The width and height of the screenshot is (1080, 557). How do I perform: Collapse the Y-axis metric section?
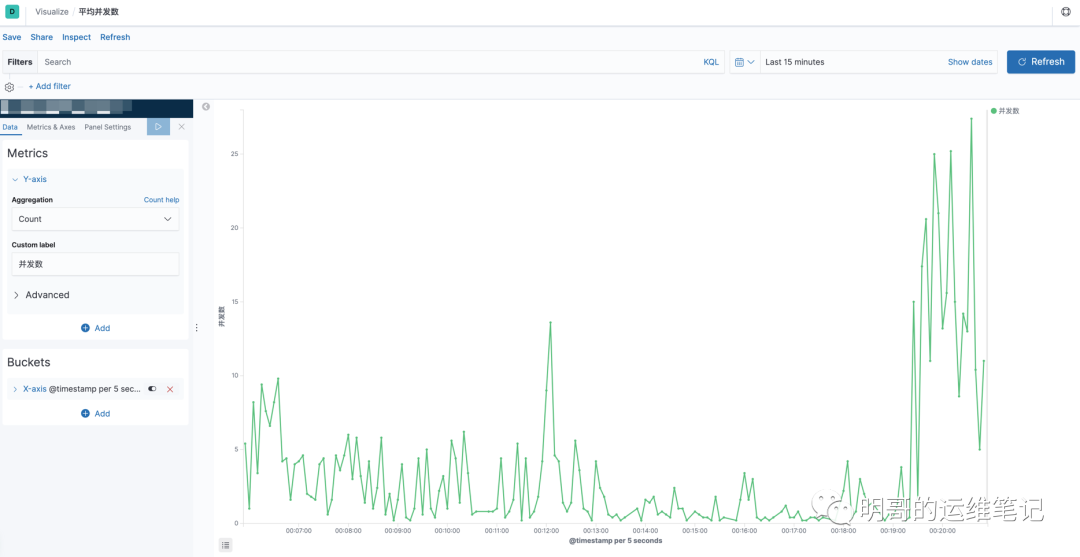click(30, 179)
